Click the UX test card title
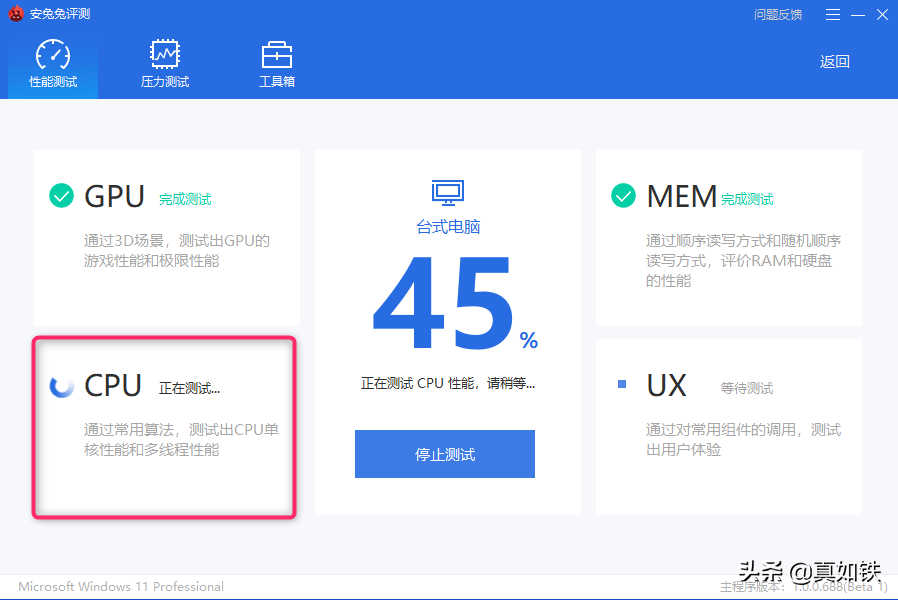 [x=666, y=386]
